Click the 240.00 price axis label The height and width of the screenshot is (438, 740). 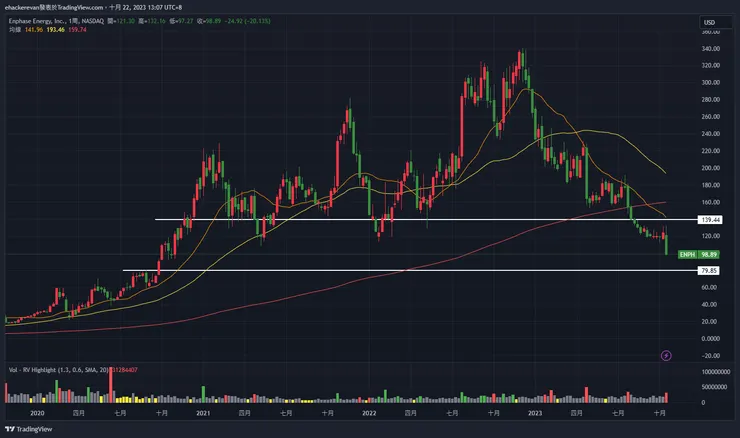tap(711, 134)
